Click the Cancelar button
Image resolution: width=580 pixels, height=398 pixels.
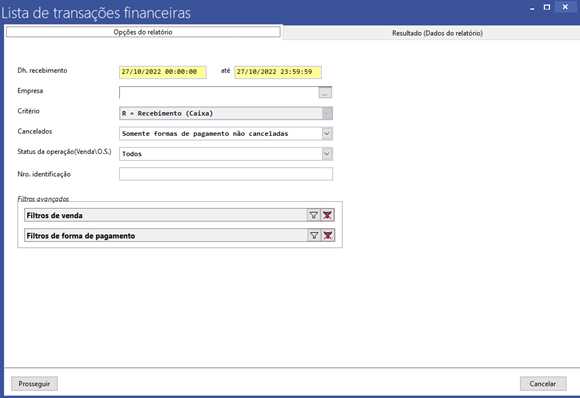coord(543,384)
